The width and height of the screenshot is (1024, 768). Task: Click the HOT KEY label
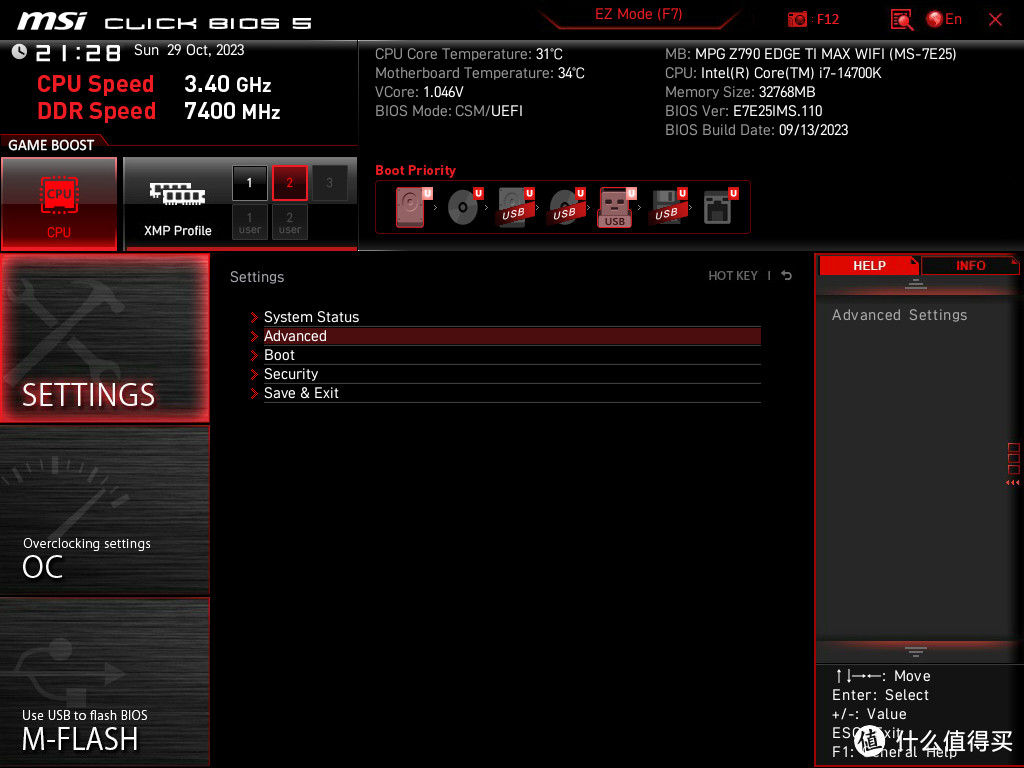pos(733,276)
